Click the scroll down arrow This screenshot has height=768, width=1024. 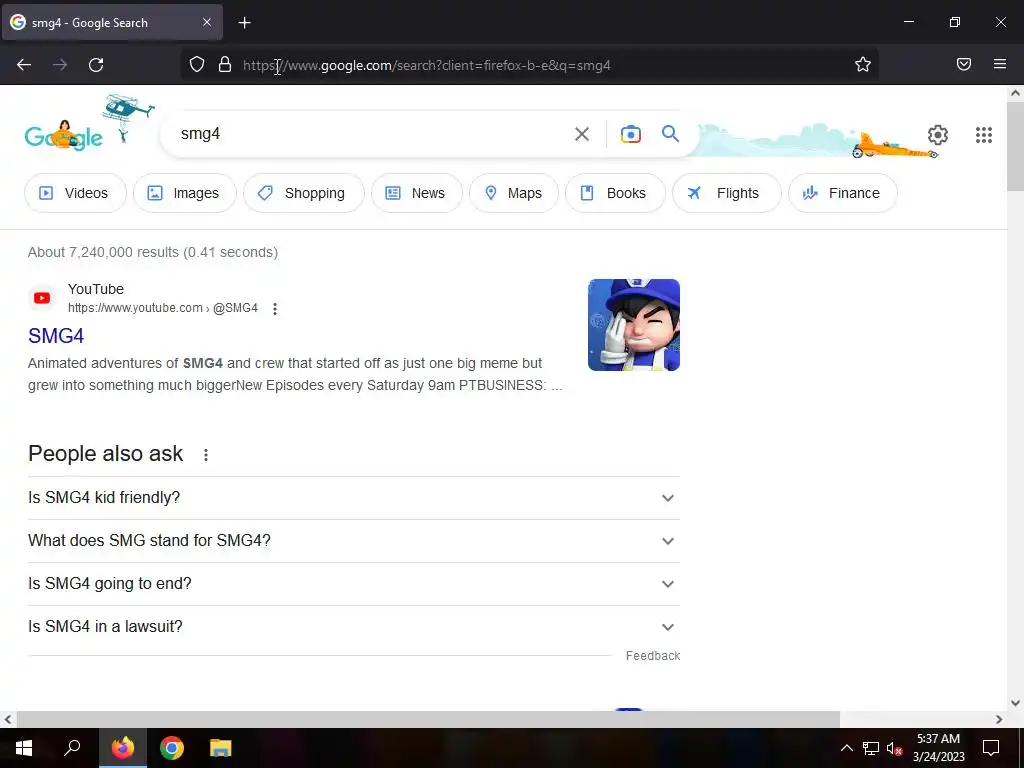pos(1015,703)
